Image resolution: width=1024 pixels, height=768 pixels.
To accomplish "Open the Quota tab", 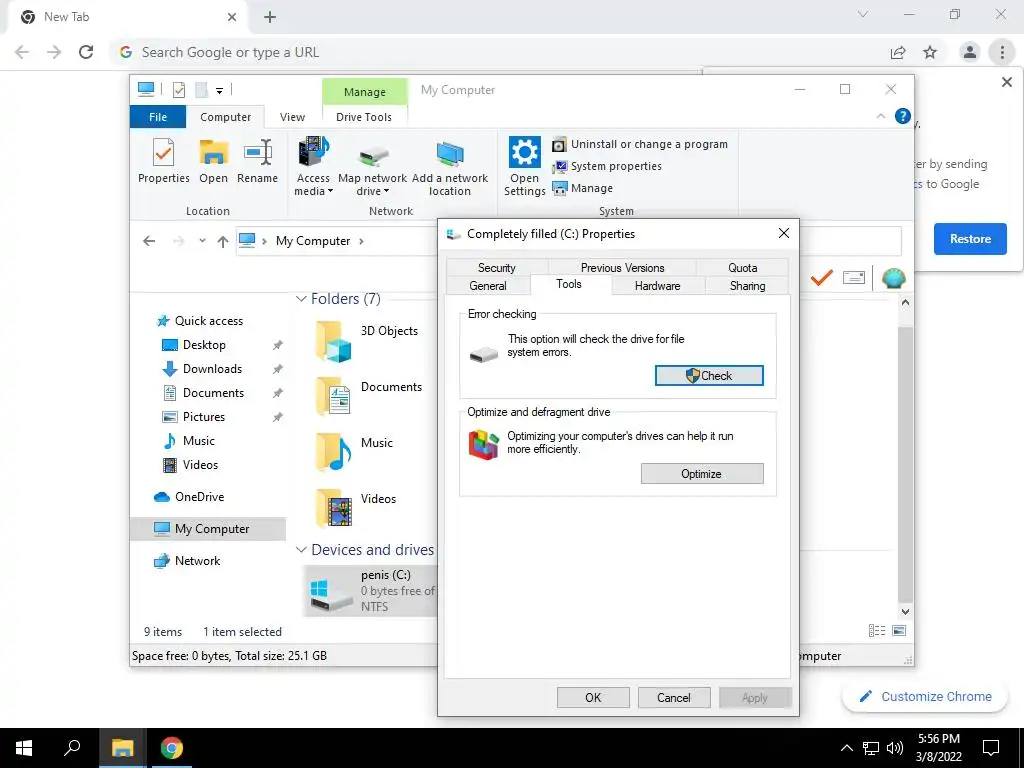I will 743,268.
